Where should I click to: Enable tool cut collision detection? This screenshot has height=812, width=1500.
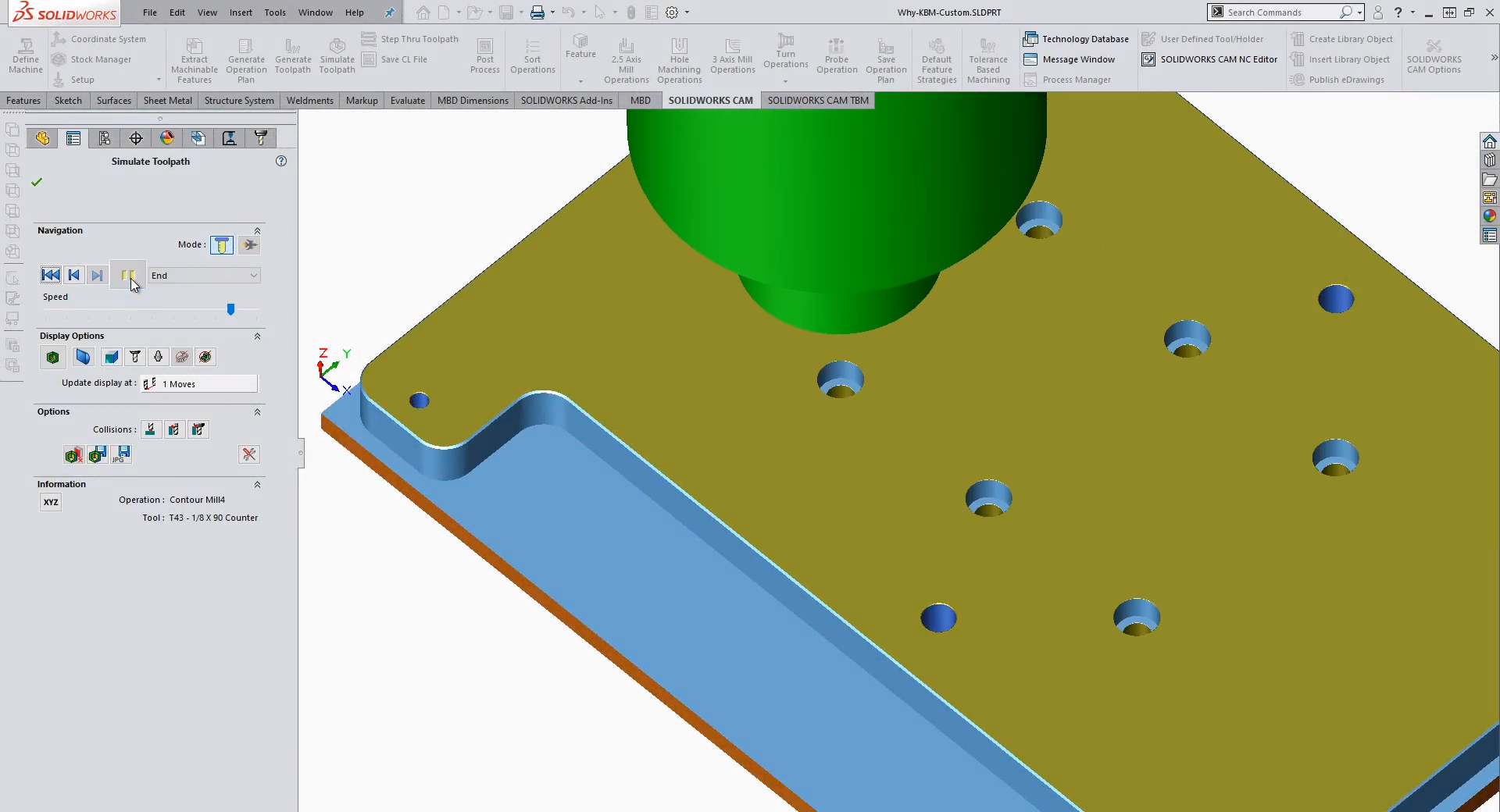pos(151,429)
